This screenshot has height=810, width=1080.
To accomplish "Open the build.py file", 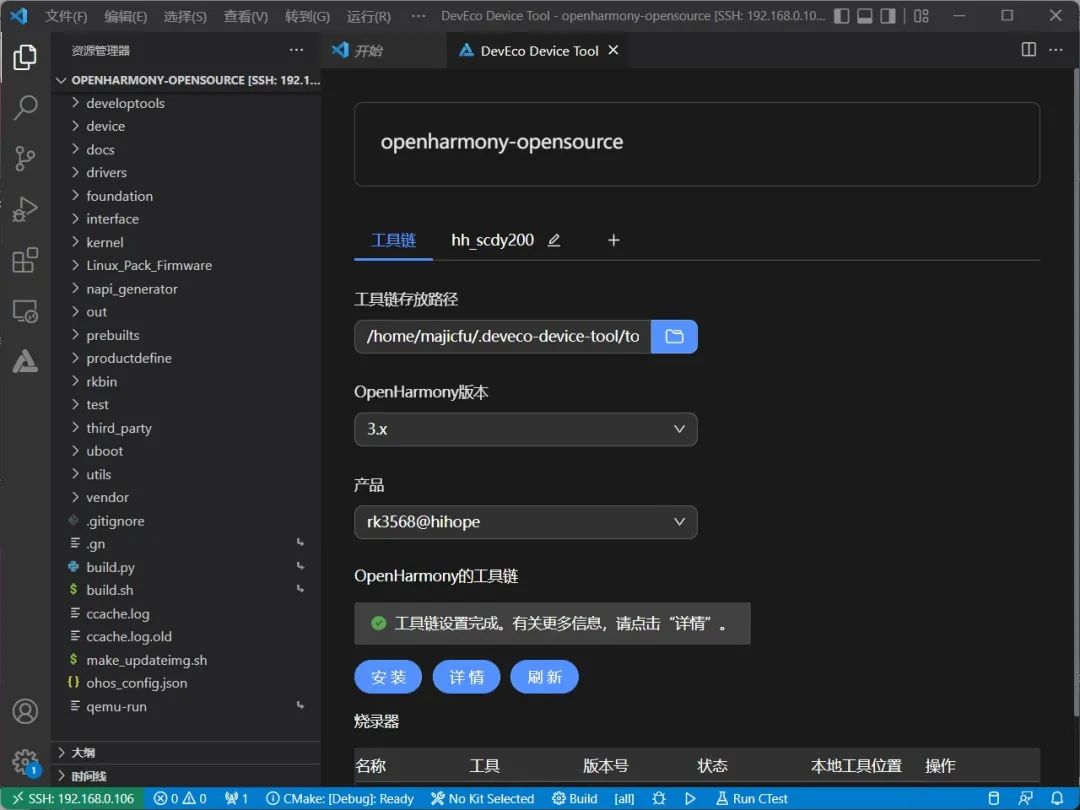I will point(110,568).
